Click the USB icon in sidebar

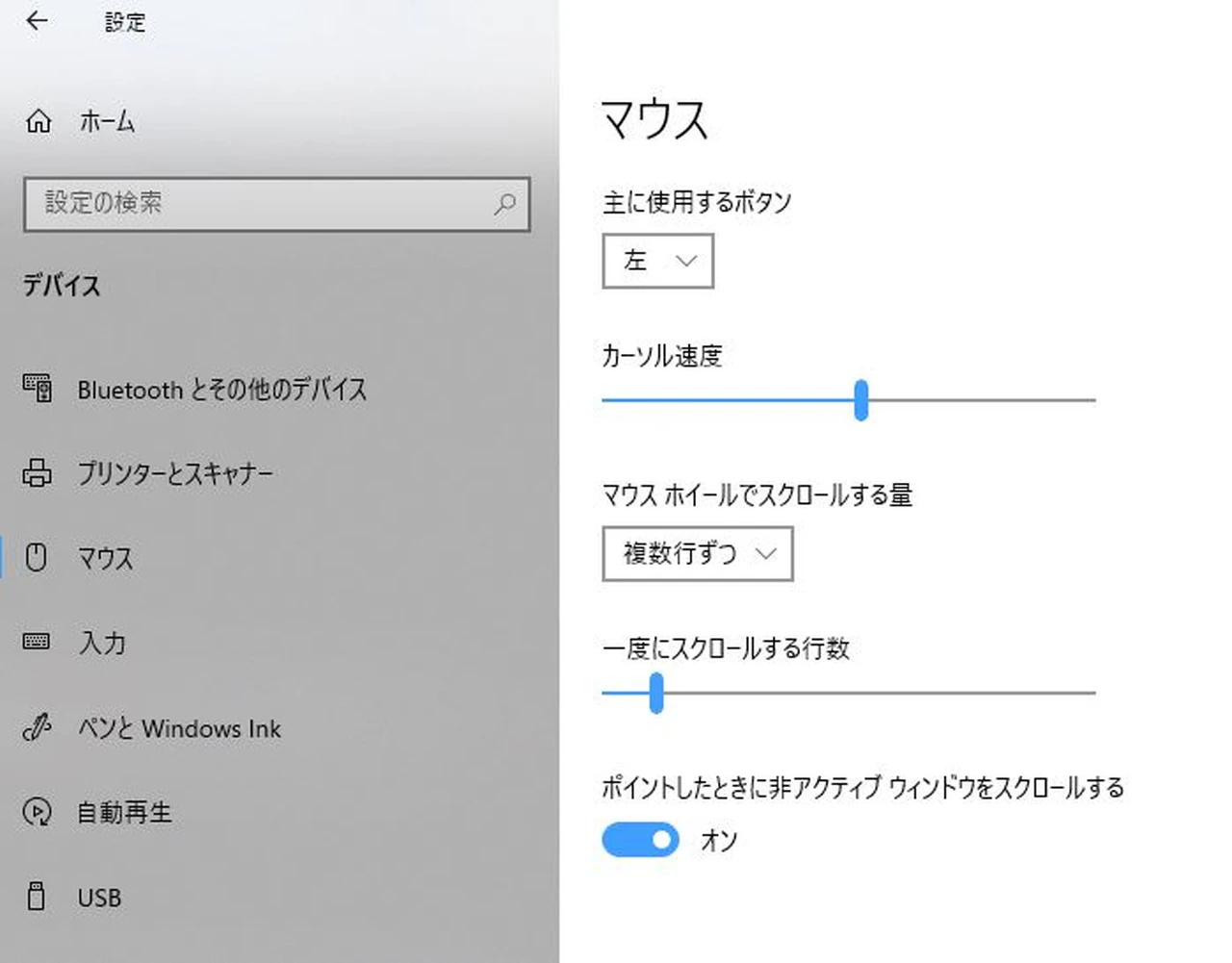(x=37, y=897)
